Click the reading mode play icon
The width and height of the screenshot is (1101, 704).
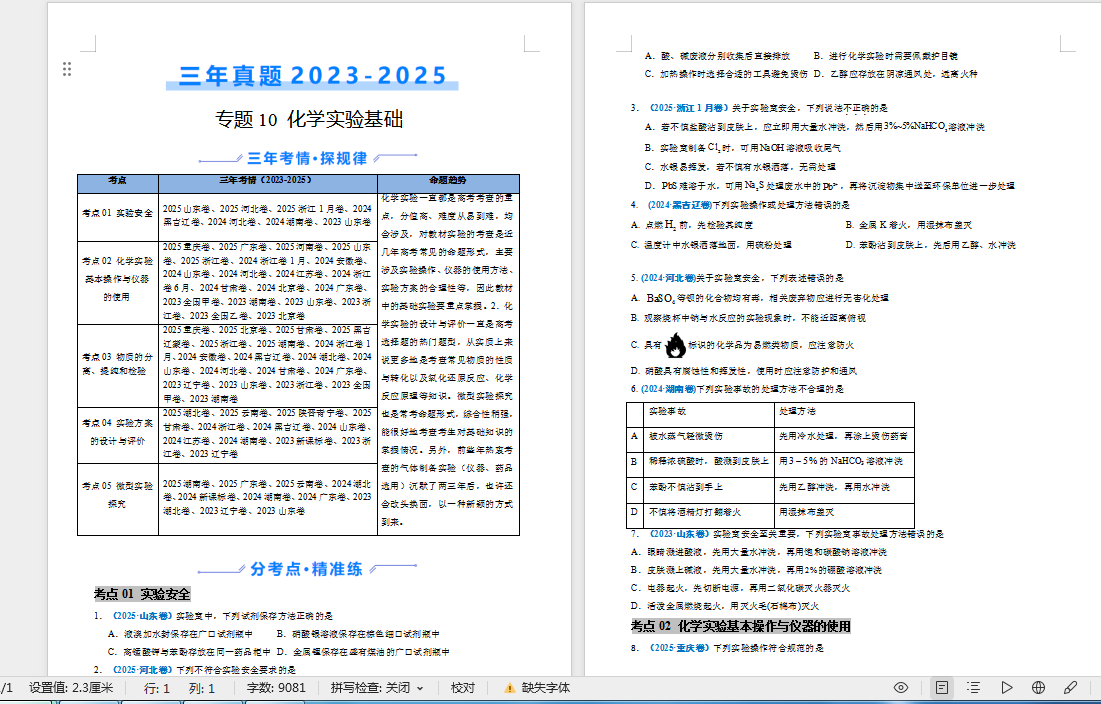(1006, 688)
